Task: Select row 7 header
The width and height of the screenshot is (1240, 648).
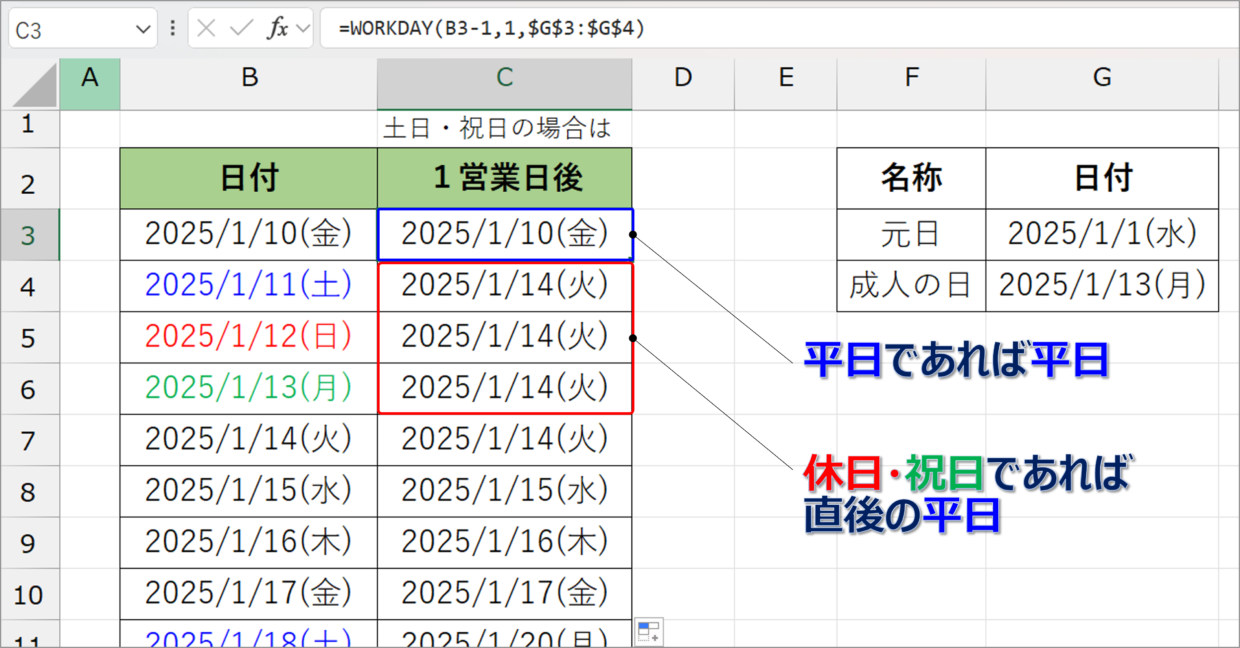Action: 28,440
